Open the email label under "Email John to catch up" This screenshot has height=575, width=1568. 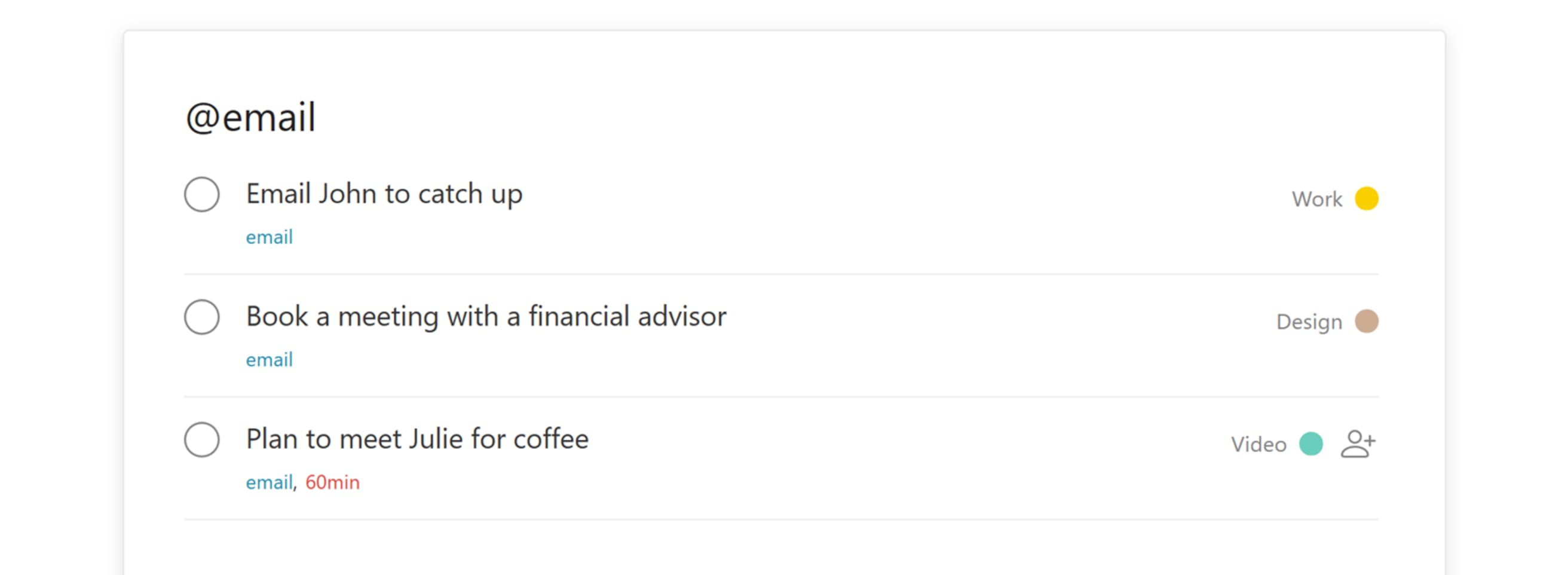[269, 237]
